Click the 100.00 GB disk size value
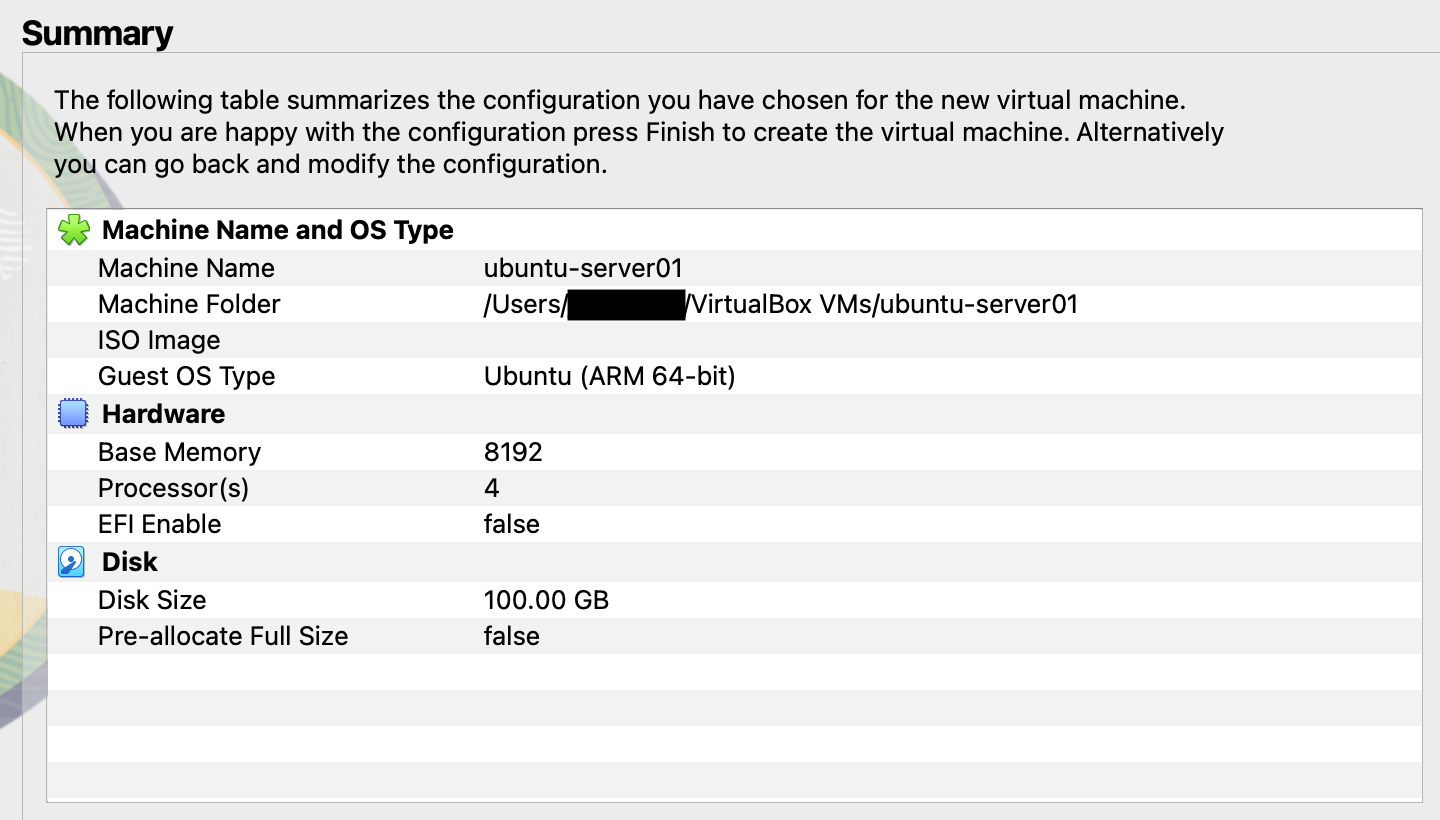Image resolution: width=1440 pixels, height=820 pixels. 546,600
